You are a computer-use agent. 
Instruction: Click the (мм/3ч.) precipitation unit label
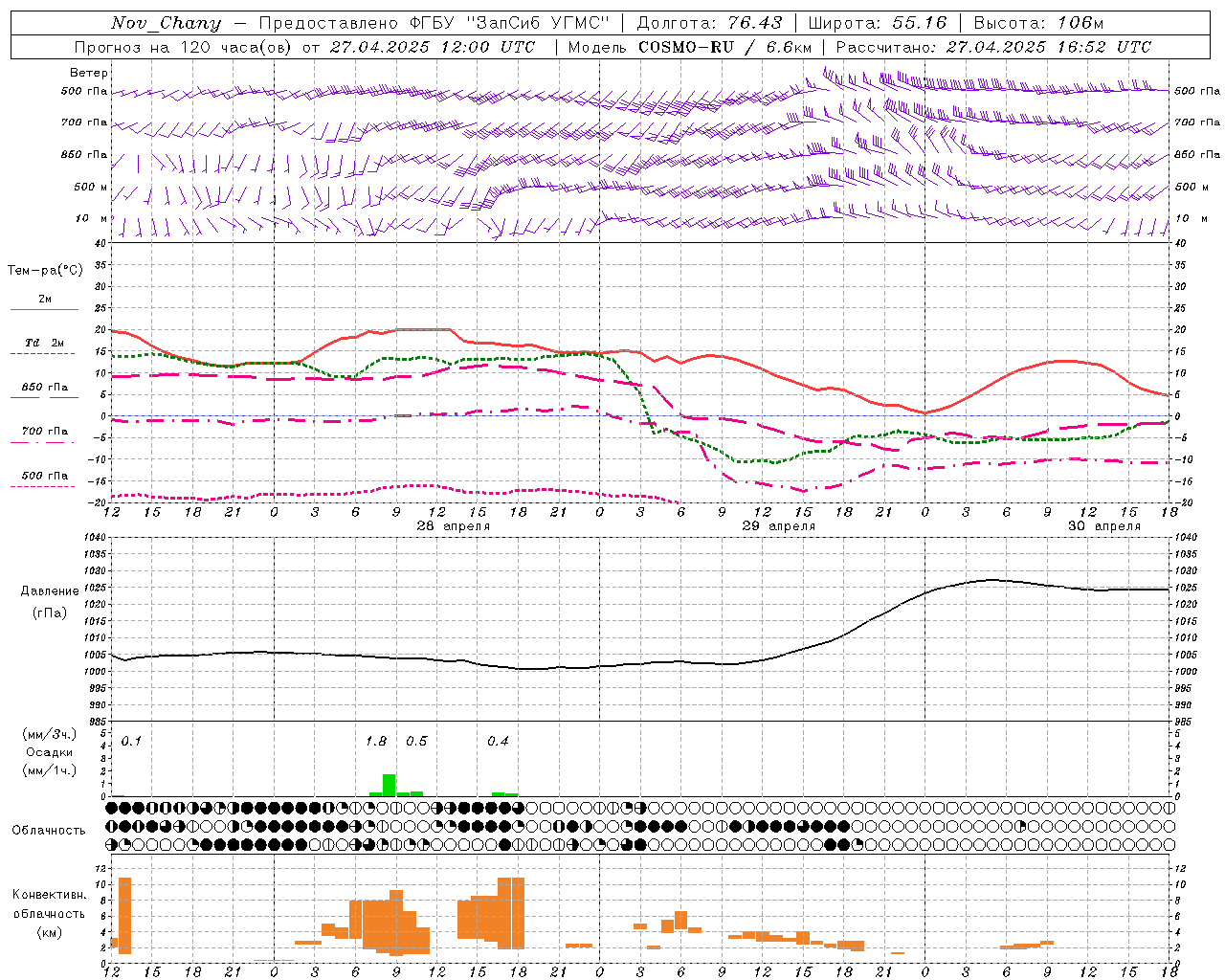coord(50,735)
